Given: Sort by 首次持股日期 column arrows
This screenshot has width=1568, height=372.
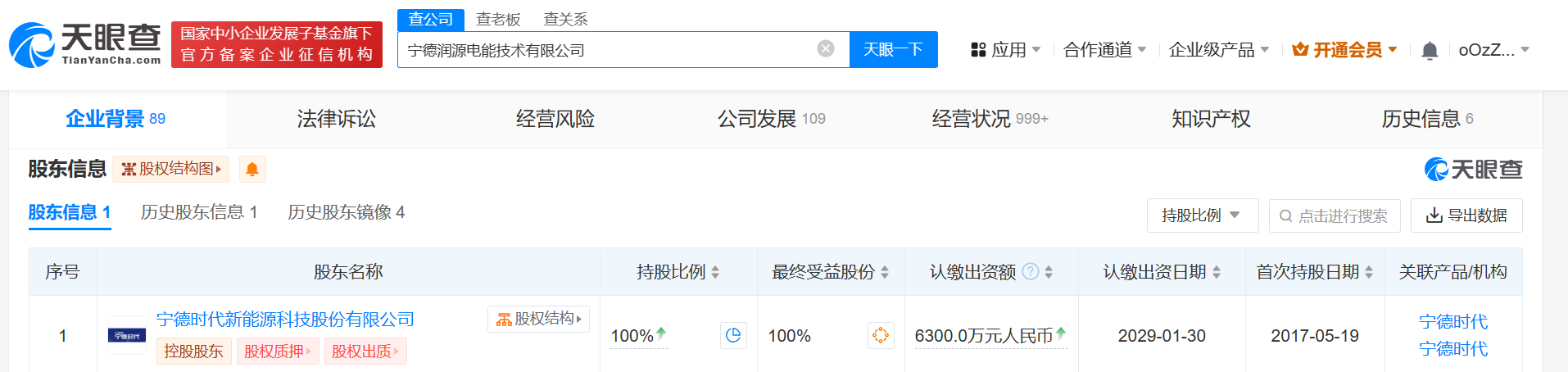Looking at the screenshot, I should 1369,272.
